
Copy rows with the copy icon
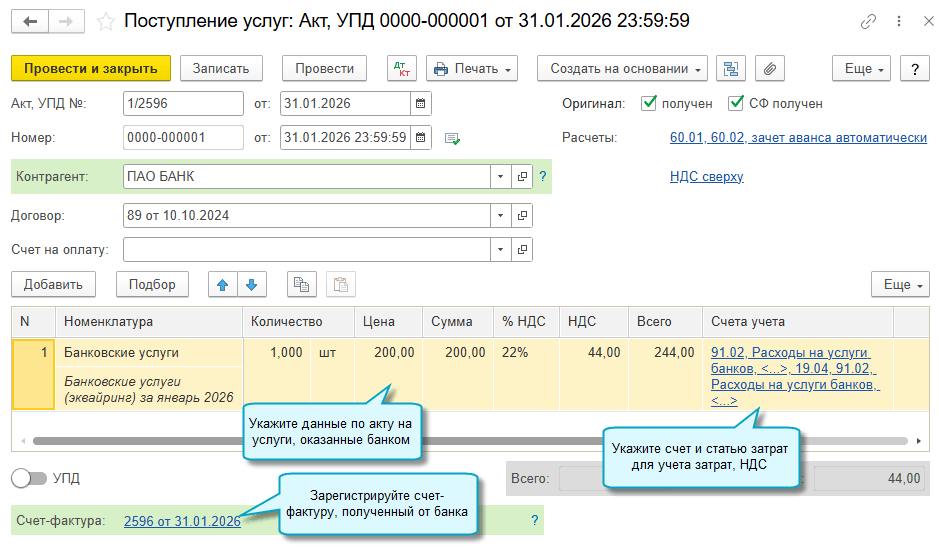click(301, 285)
